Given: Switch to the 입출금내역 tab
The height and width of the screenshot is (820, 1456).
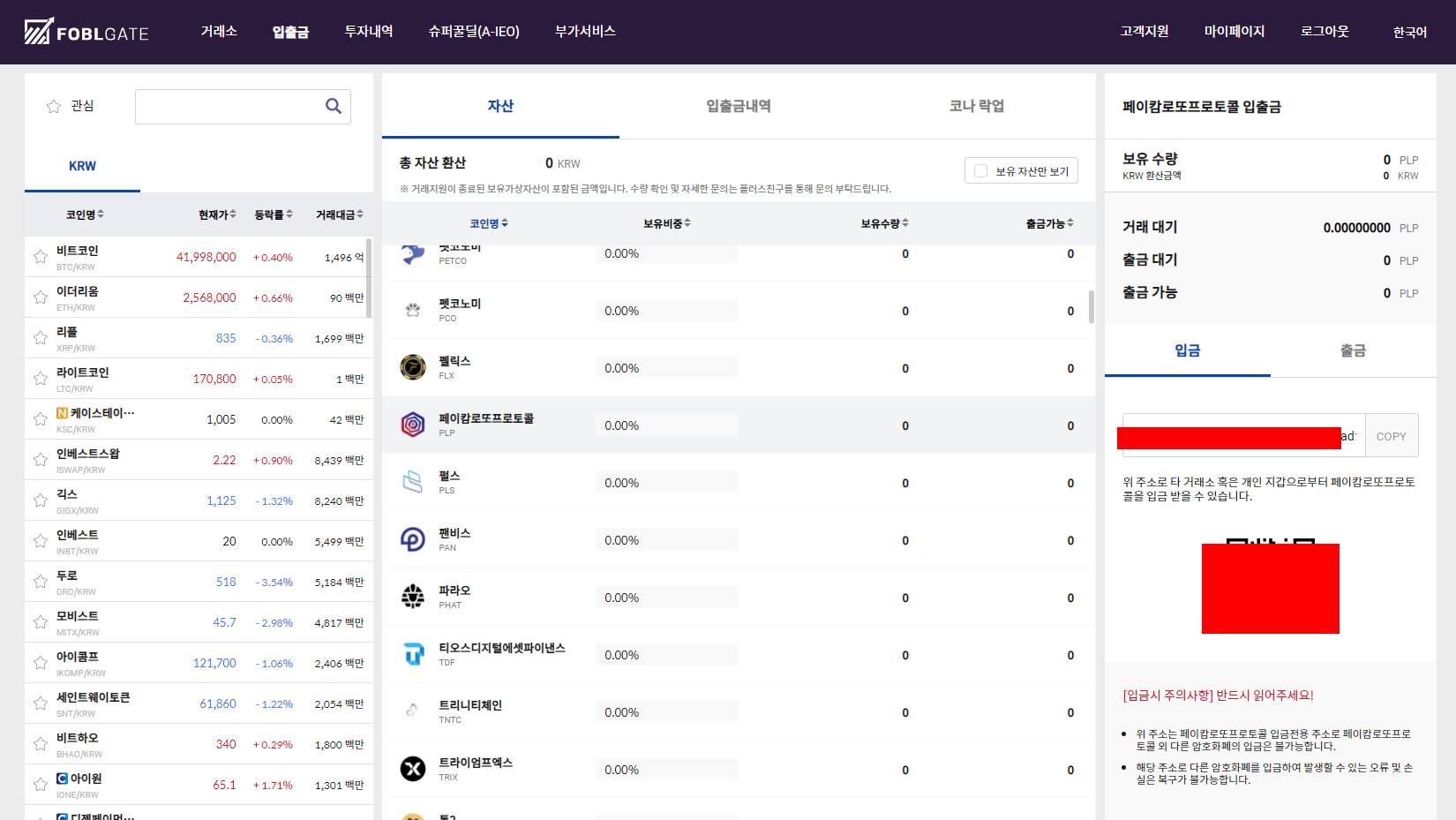Looking at the screenshot, I should pyautogui.click(x=739, y=106).
